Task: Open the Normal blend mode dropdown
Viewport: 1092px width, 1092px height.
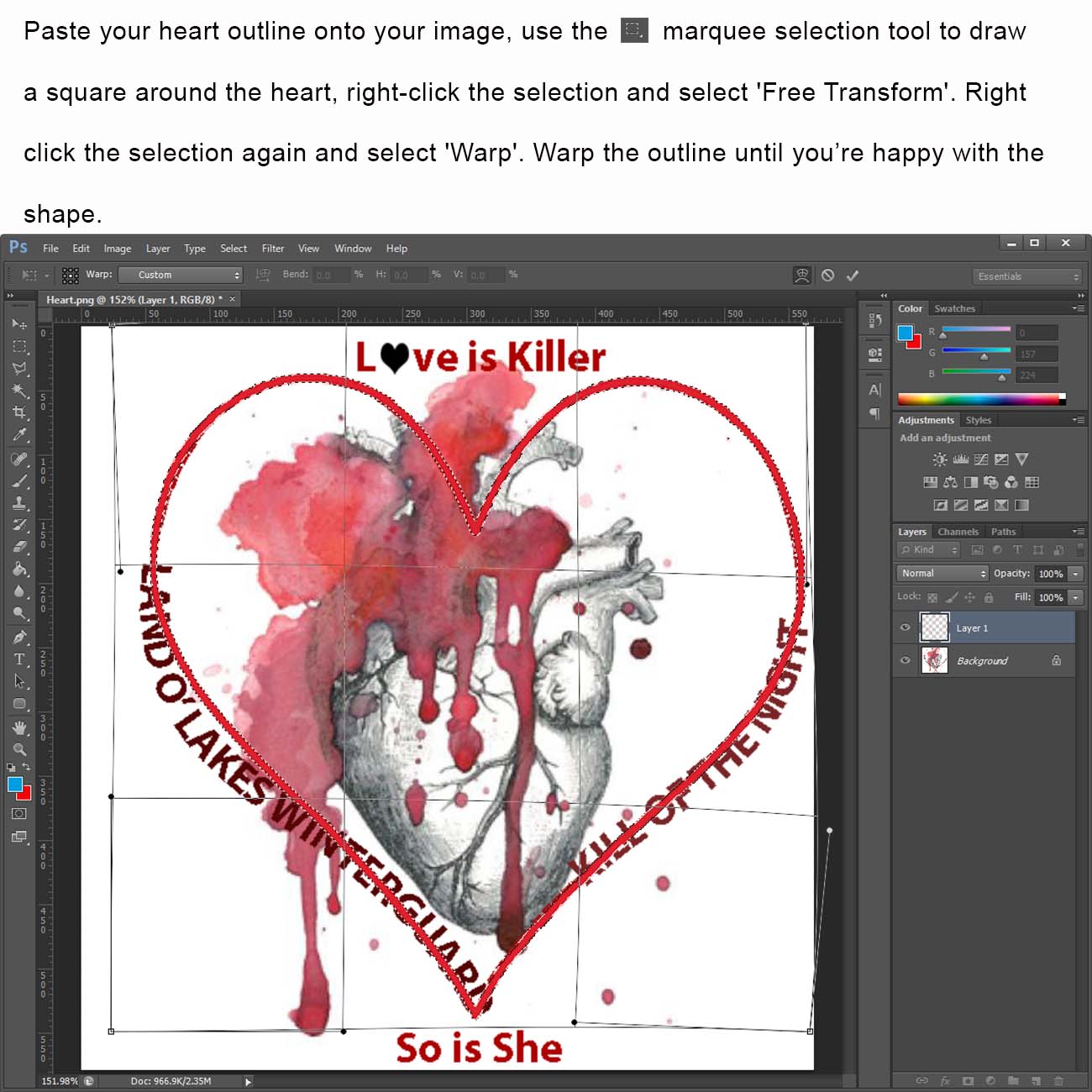Action: coord(942,573)
